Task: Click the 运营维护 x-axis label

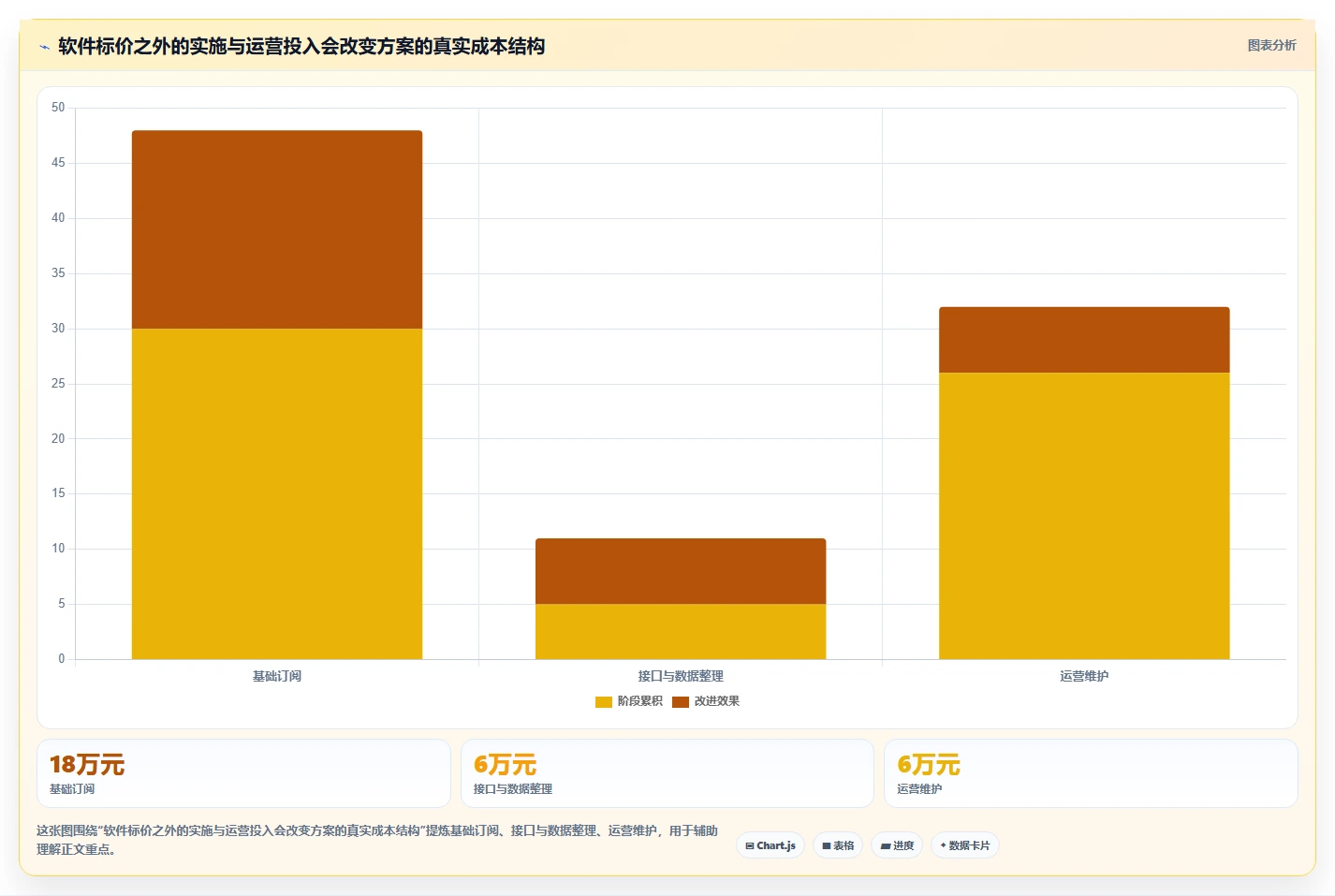Action: click(1084, 676)
